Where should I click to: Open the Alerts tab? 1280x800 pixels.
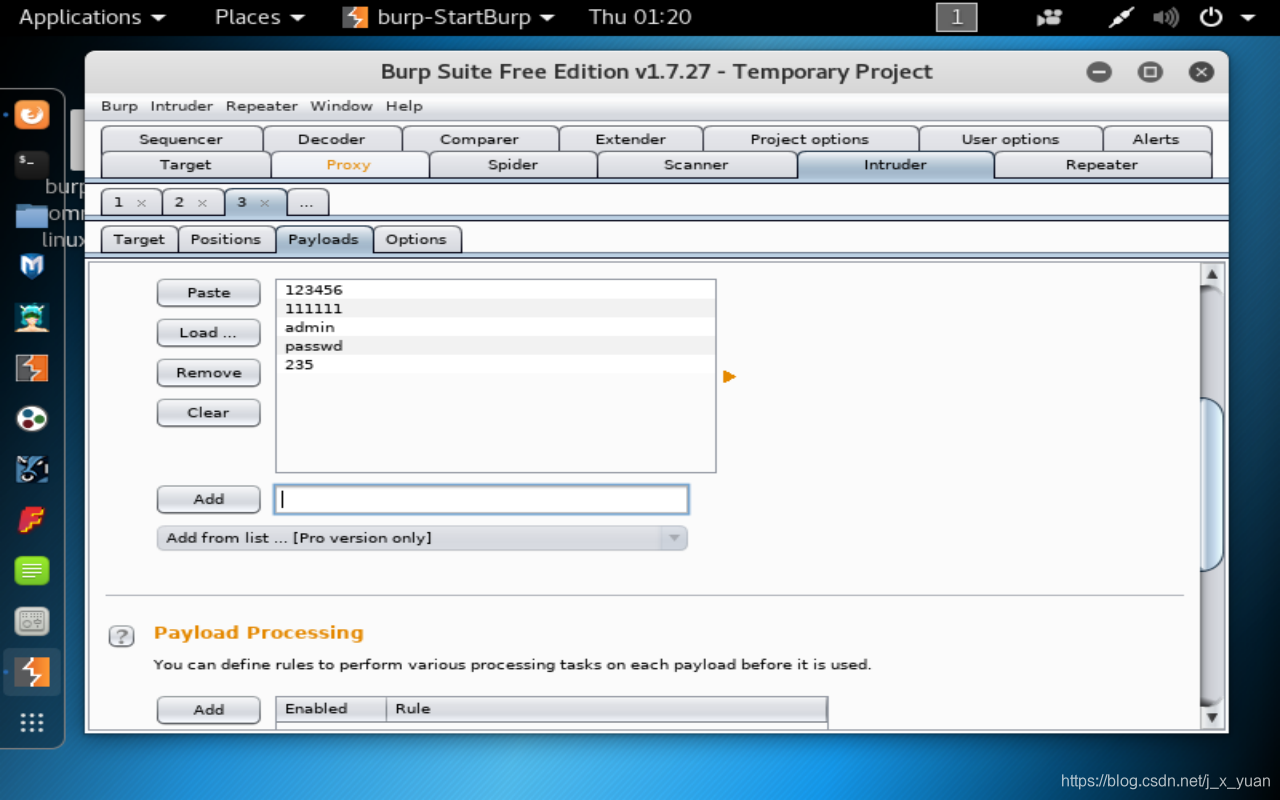pyautogui.click(x=1156, y=139)
